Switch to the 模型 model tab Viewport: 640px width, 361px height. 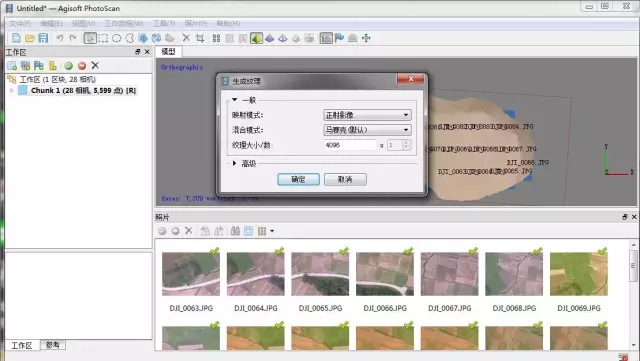coord(168,51)
